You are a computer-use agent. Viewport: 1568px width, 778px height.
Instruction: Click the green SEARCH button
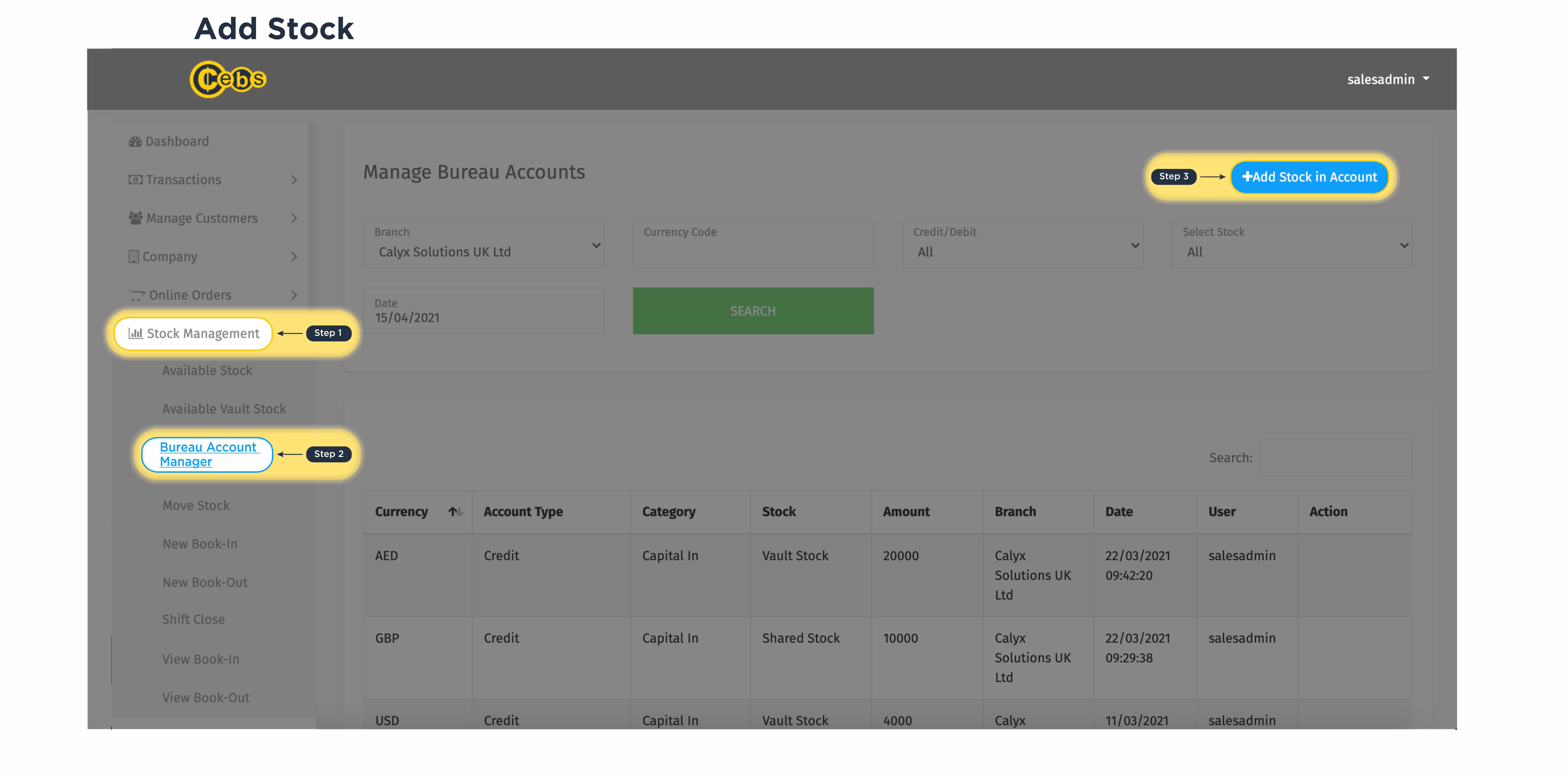coord(753,310)
